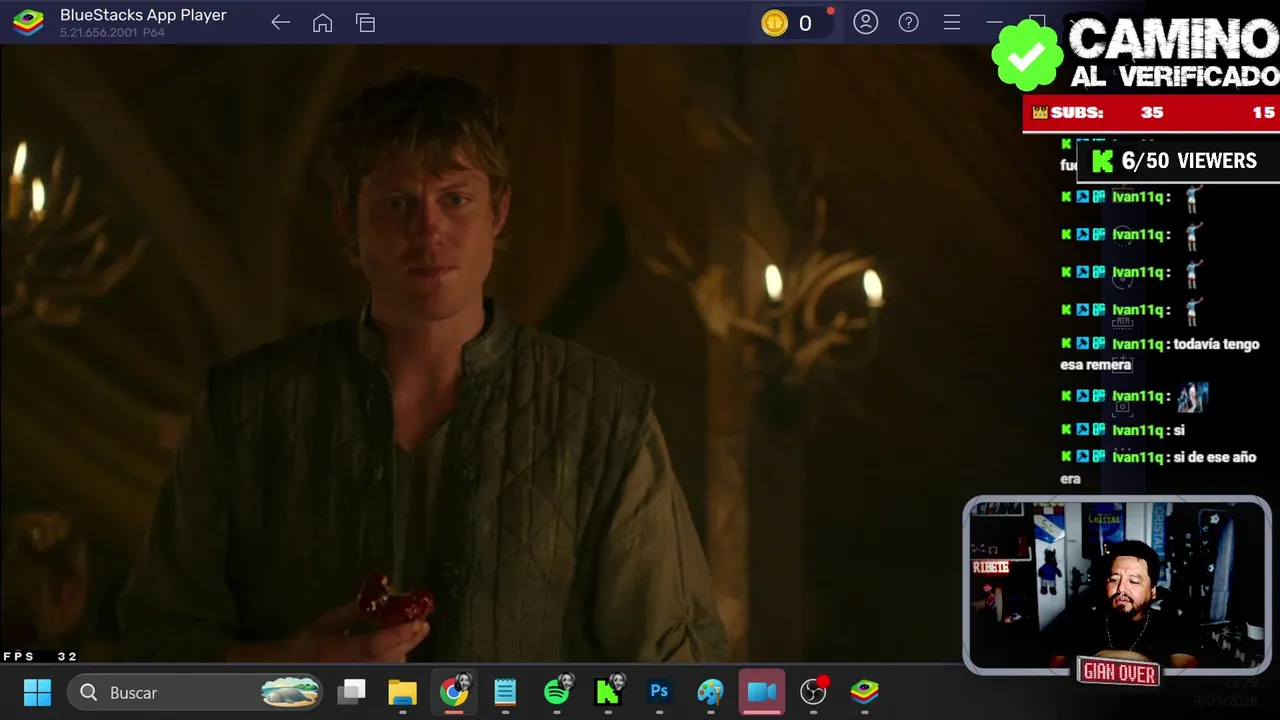The height and width of the screenshot is (720, 1280).
Task: Switch to Photoshop on the taskbar
Action: point(659,692)
